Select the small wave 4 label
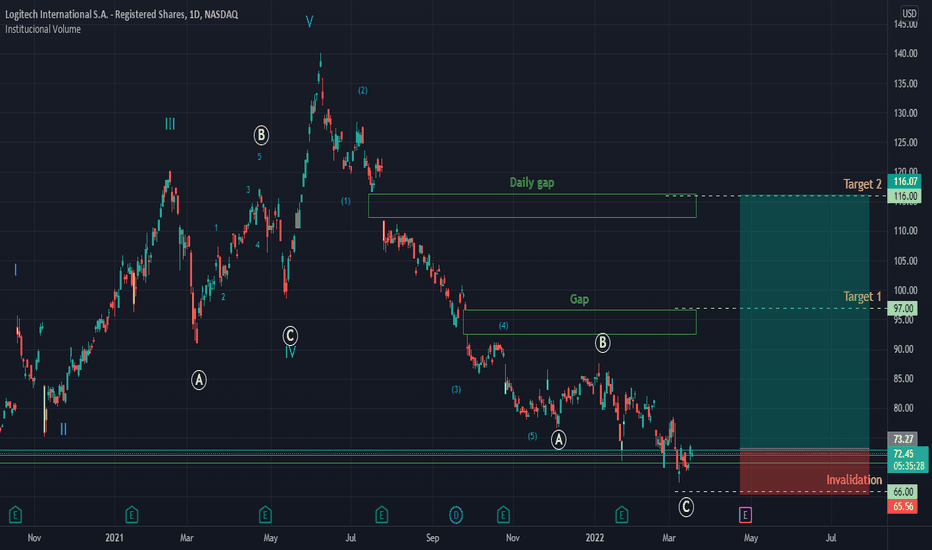 257,244
